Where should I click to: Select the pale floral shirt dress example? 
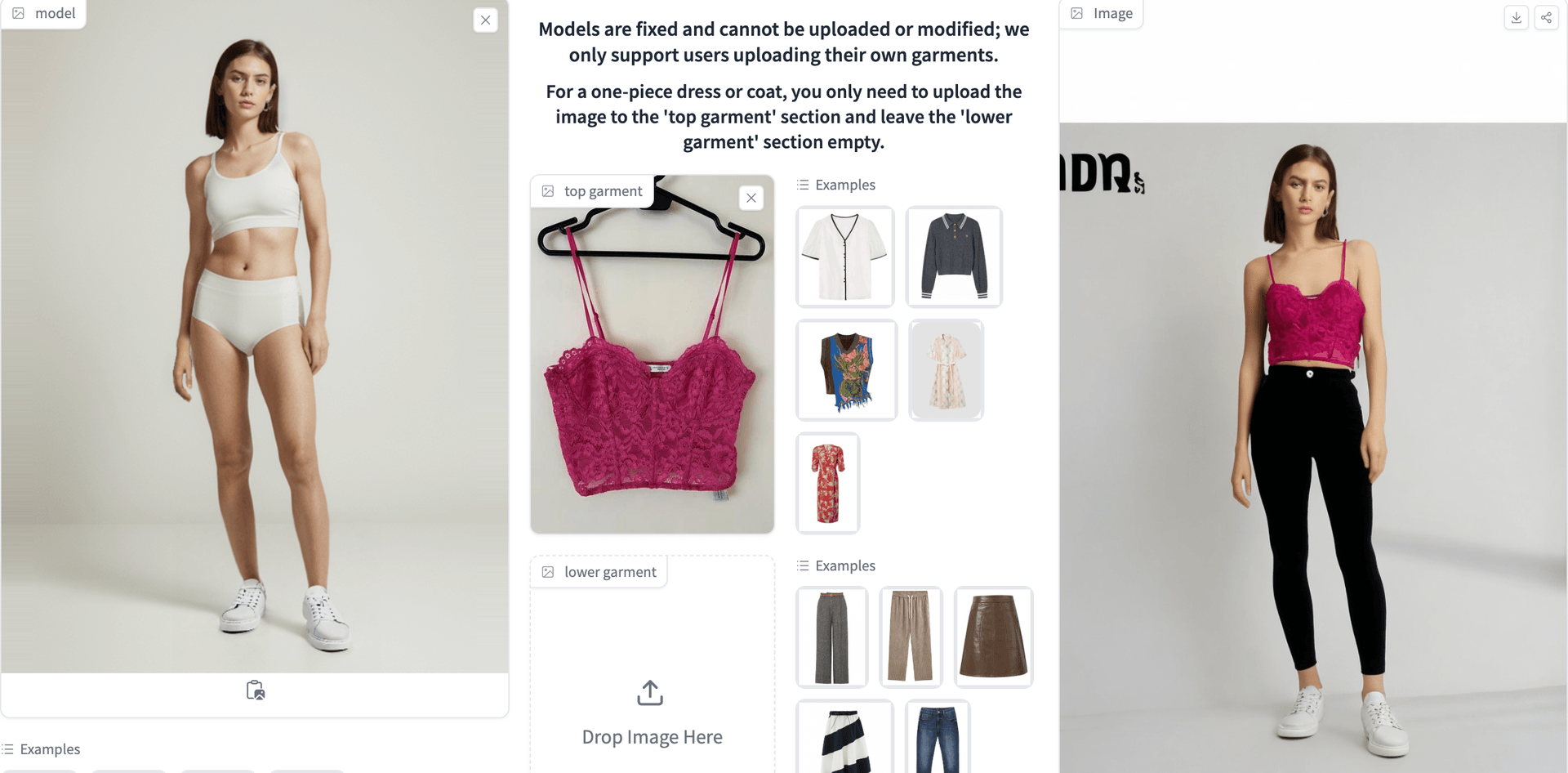(x=947, y=370)
